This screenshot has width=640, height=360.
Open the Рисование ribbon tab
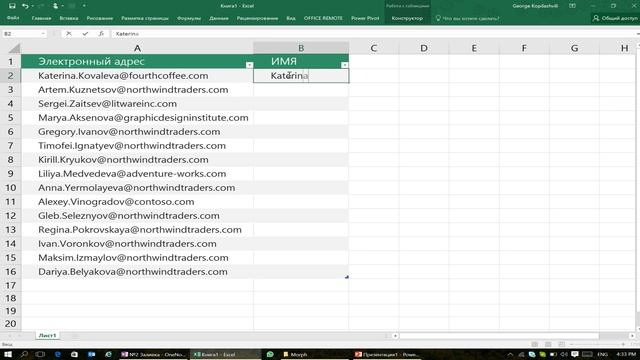pos(100,18)
